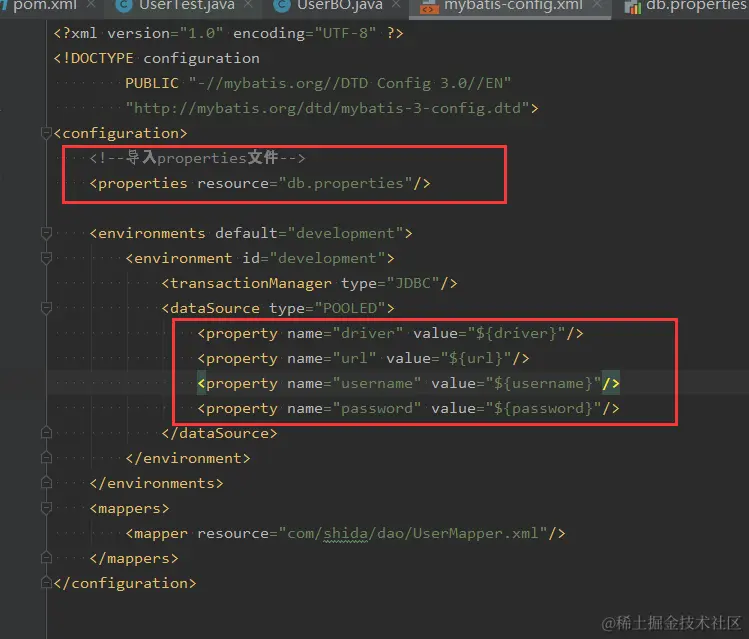The image size is (749, 639).
Task: Collapse the opening configuration tag fold
Action: (46, 133)
